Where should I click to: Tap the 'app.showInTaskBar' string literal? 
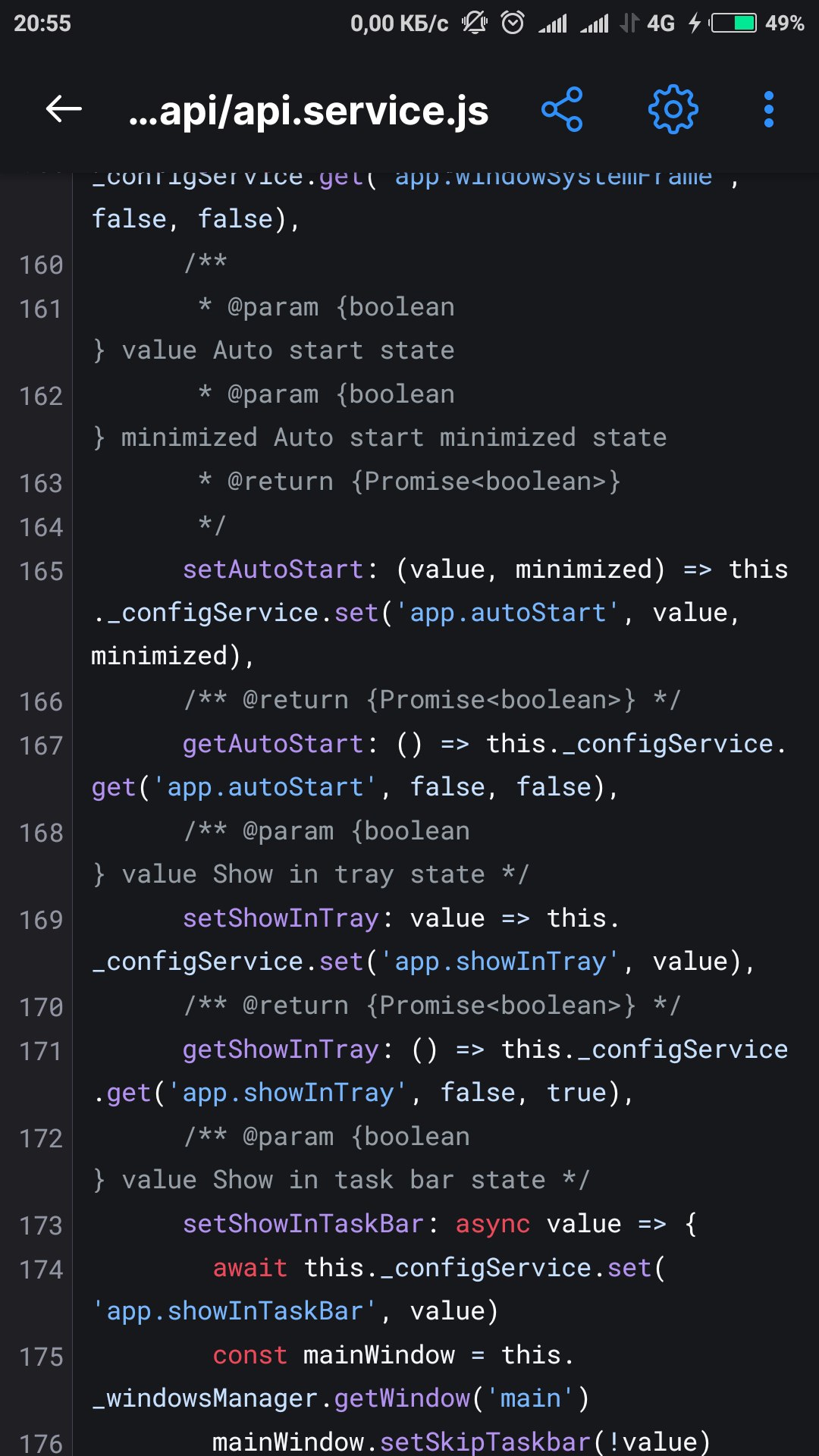coord(234,1311)
